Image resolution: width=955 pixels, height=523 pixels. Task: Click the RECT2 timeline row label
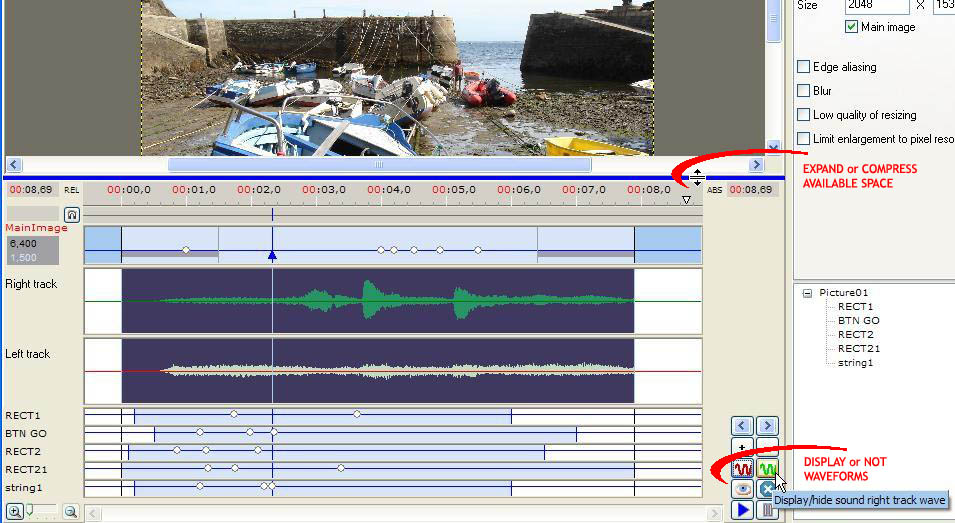coord(23,452)
